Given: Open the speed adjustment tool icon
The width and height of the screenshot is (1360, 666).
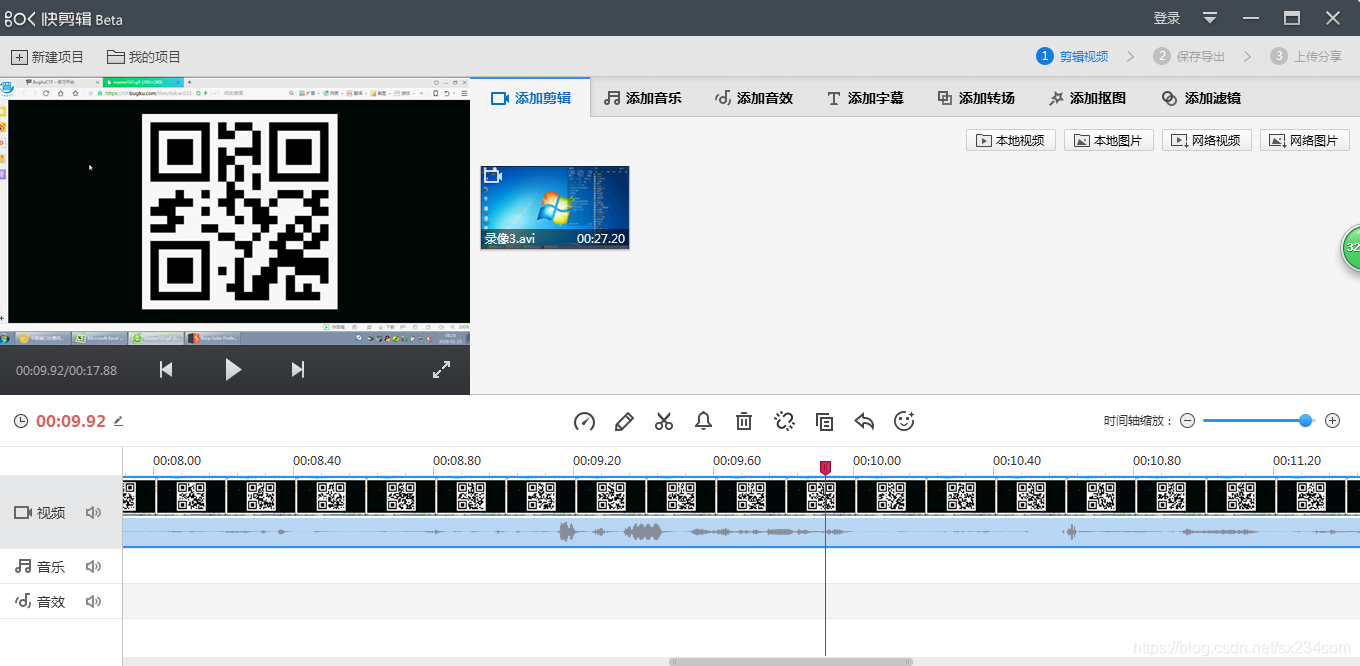Looking at the screenshot, I should 584,421.
